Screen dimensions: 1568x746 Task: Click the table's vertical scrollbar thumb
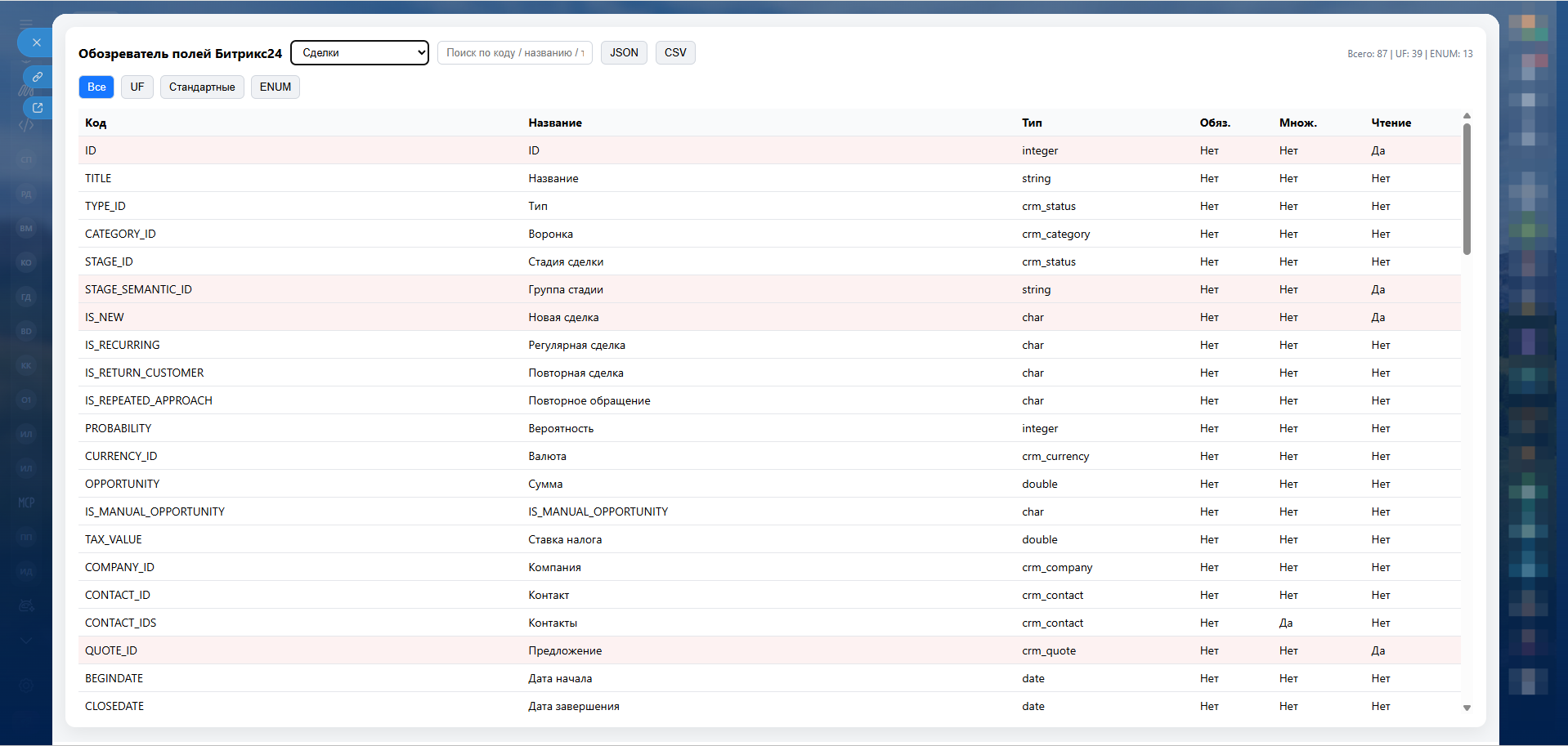coord(1467,188)
